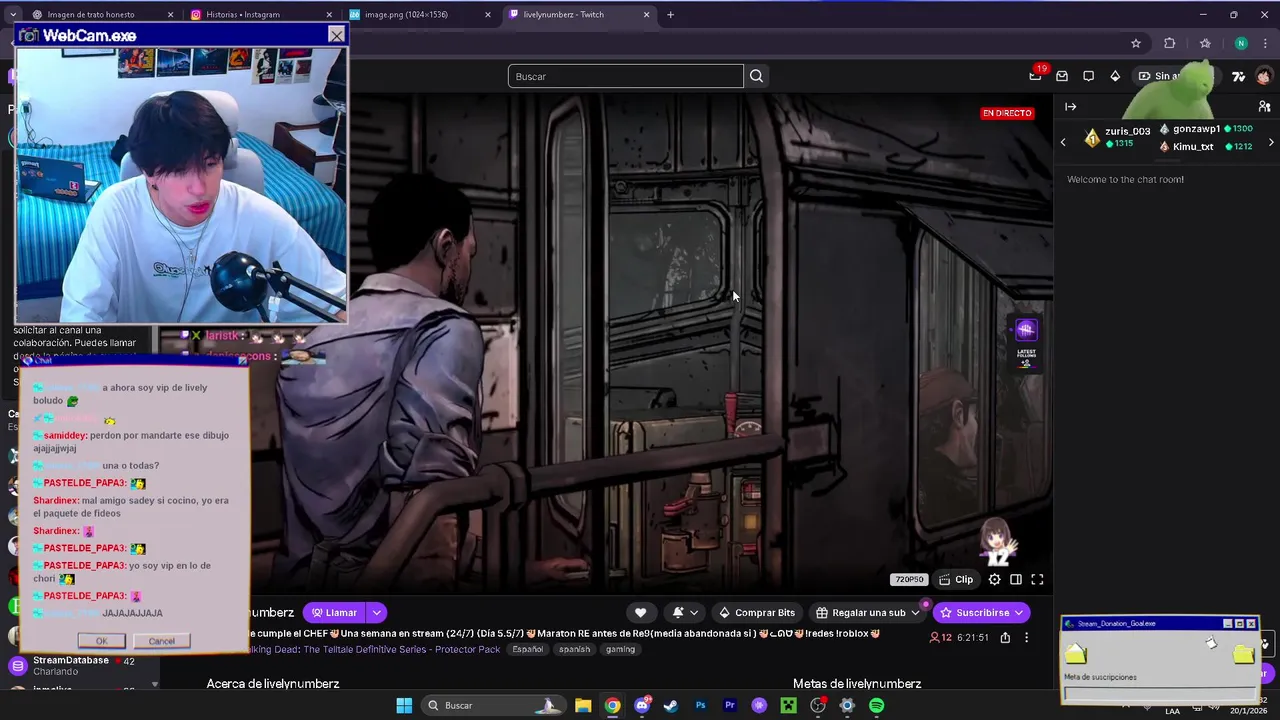Image resolution: width=1280 pixels, height=720 pixels.
Task: Focus the Buscar search field on Twitch
Action: (x=625, y=76)
